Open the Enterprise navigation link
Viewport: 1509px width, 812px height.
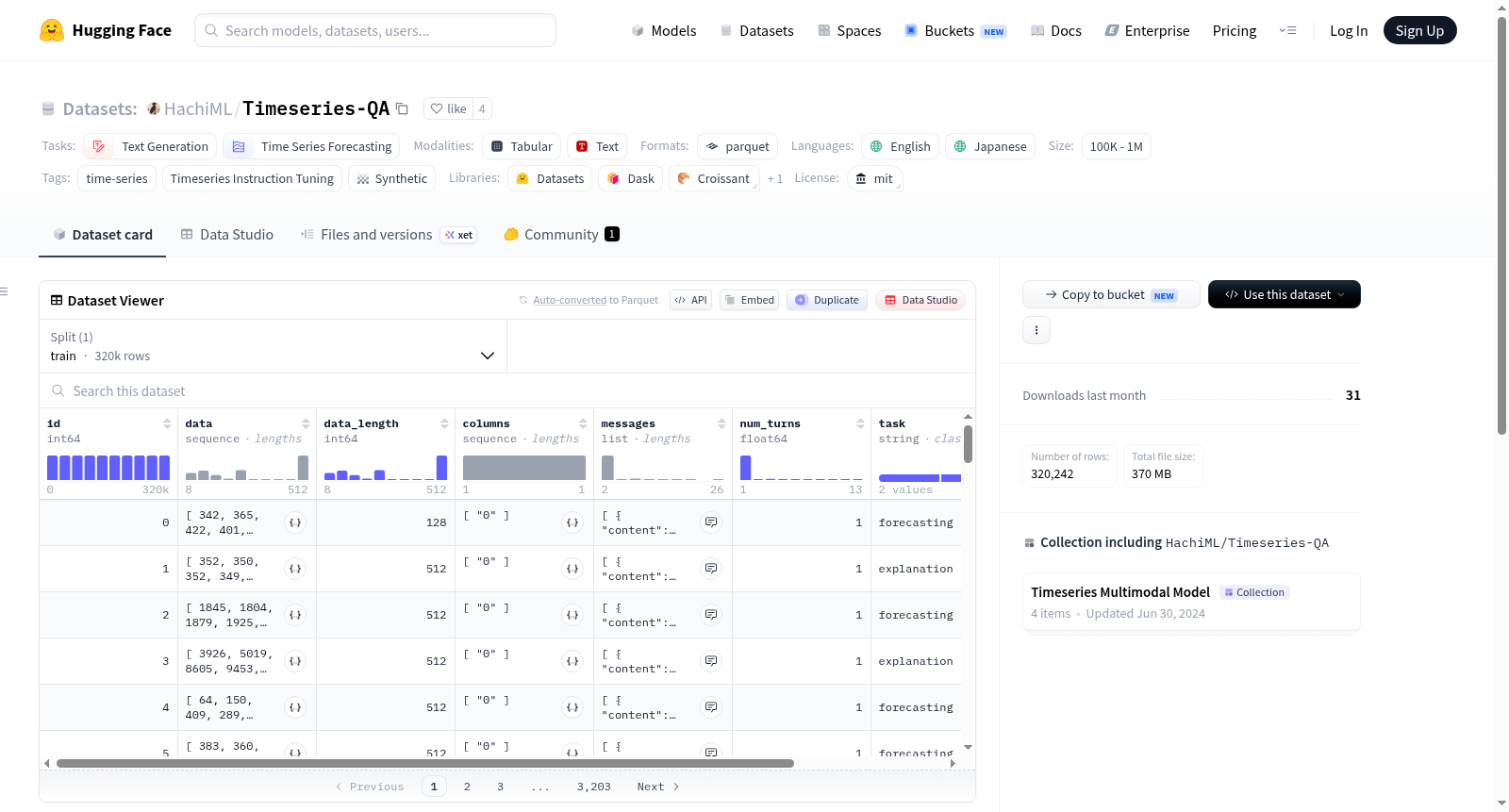click(x=1147, y=30)
